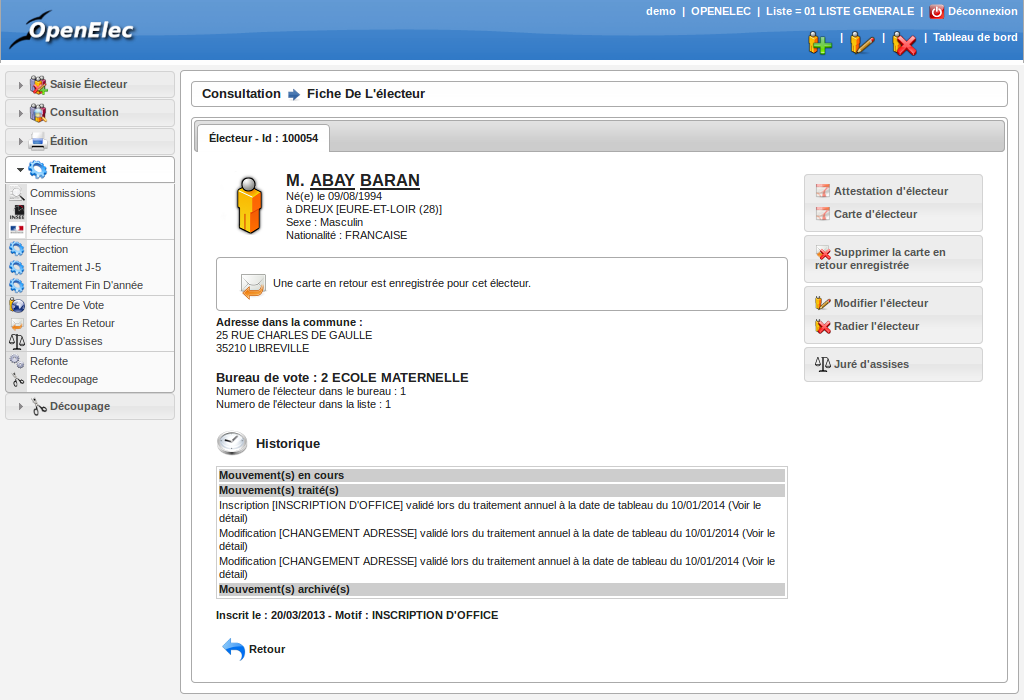Open Voir le détail for Inscription d'office
The width and height of the screenshot is (1024, 700).
[x=744, y=505]
